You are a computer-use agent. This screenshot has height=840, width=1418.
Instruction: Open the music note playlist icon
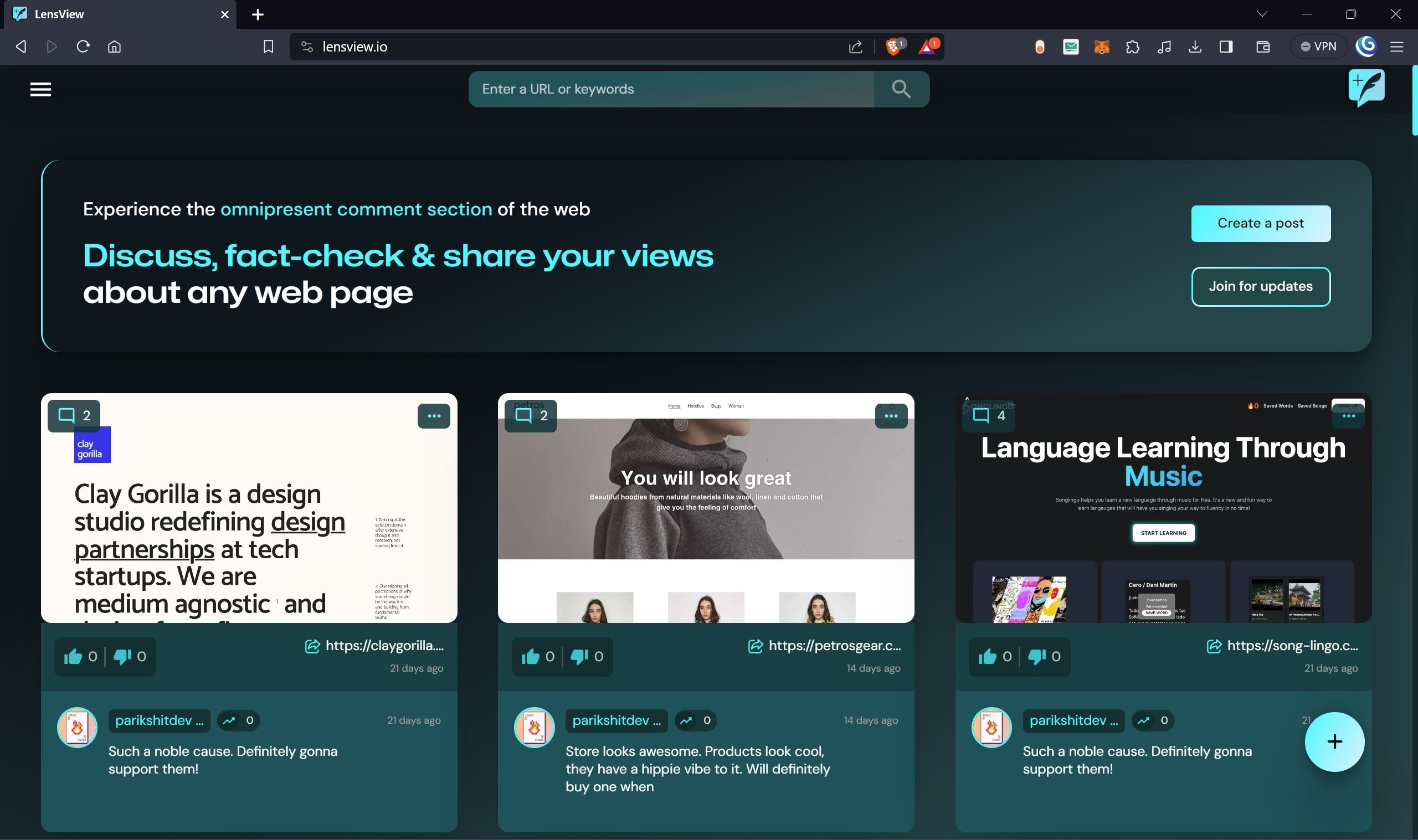click(1164, 47)
